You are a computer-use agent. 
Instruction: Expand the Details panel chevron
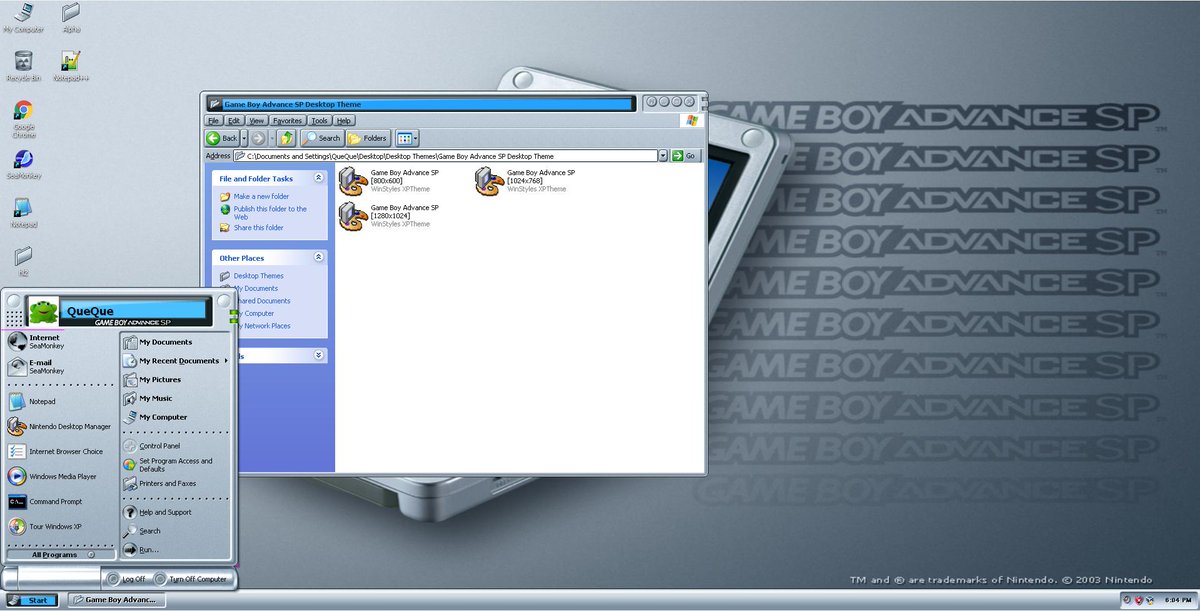318,355
